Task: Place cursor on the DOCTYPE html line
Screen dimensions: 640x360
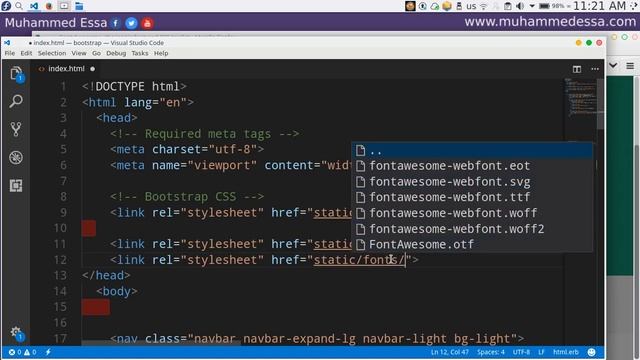Action: click(x=134, y=87)
